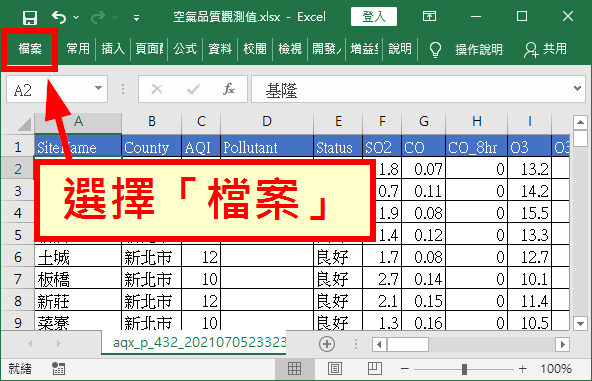The image size is (592, 381).
Task: Click the formula bar containing 基隆
Action: (x=412, y=89)
